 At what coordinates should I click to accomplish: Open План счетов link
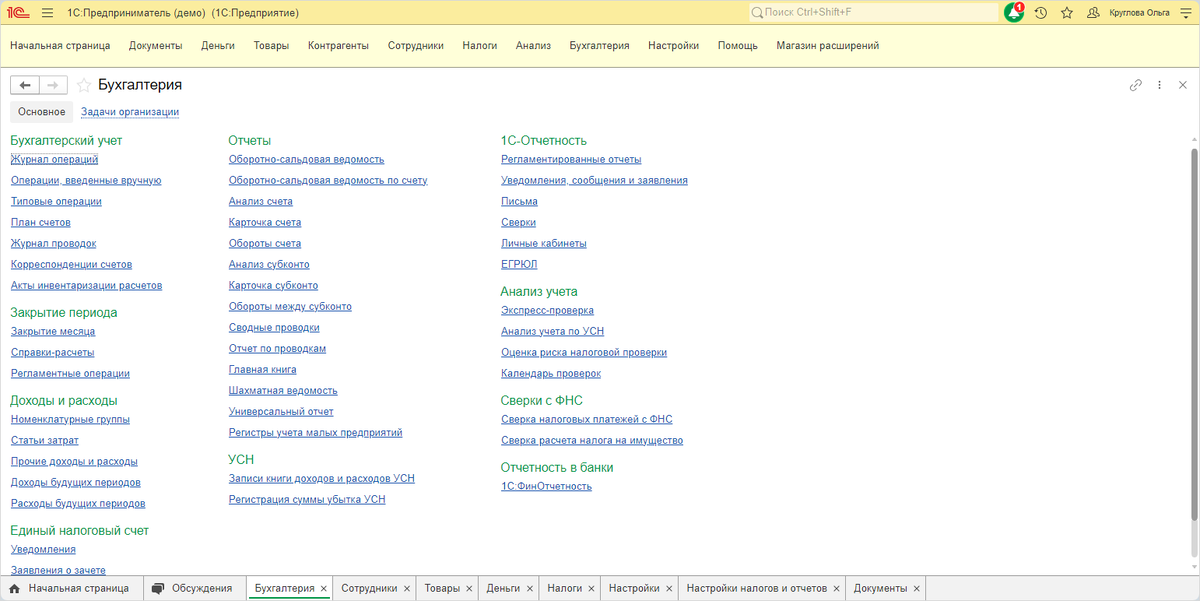point(41,222)
